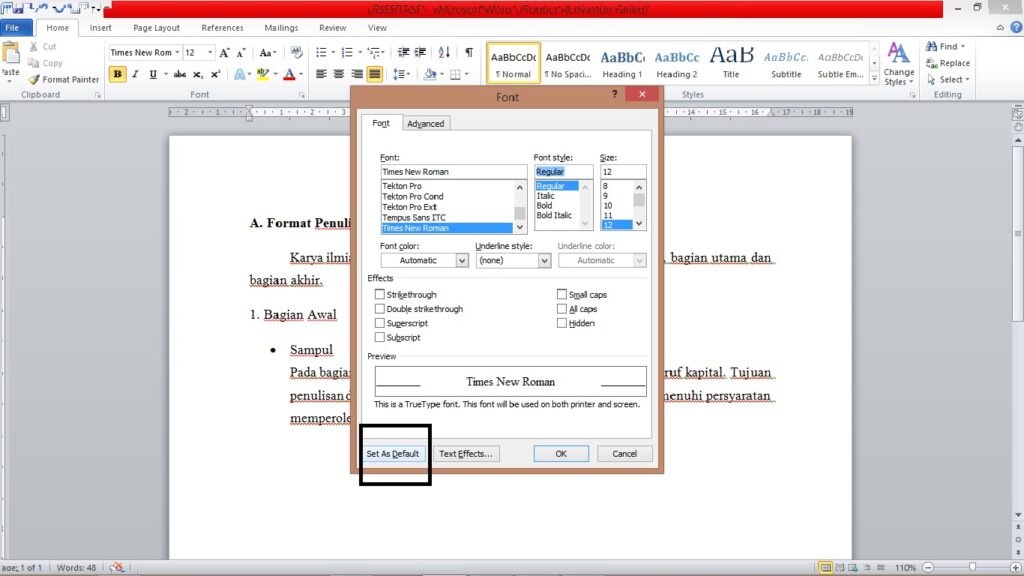Open the References ribbon tab
The height and width of the screenshot is (576, 1024).
click(222, 28)
